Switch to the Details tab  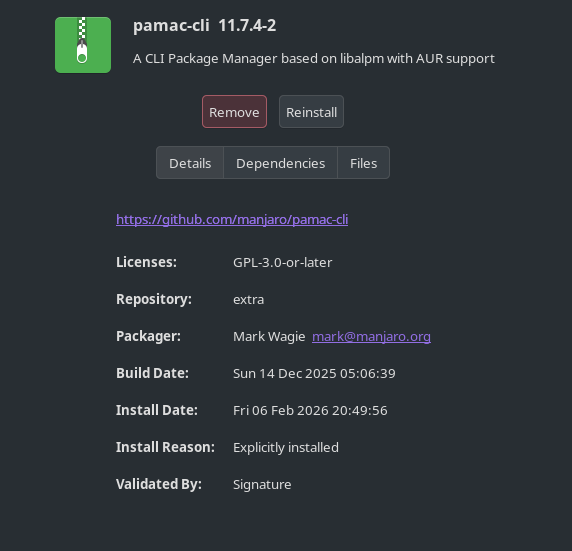click(x=190, y=163)
